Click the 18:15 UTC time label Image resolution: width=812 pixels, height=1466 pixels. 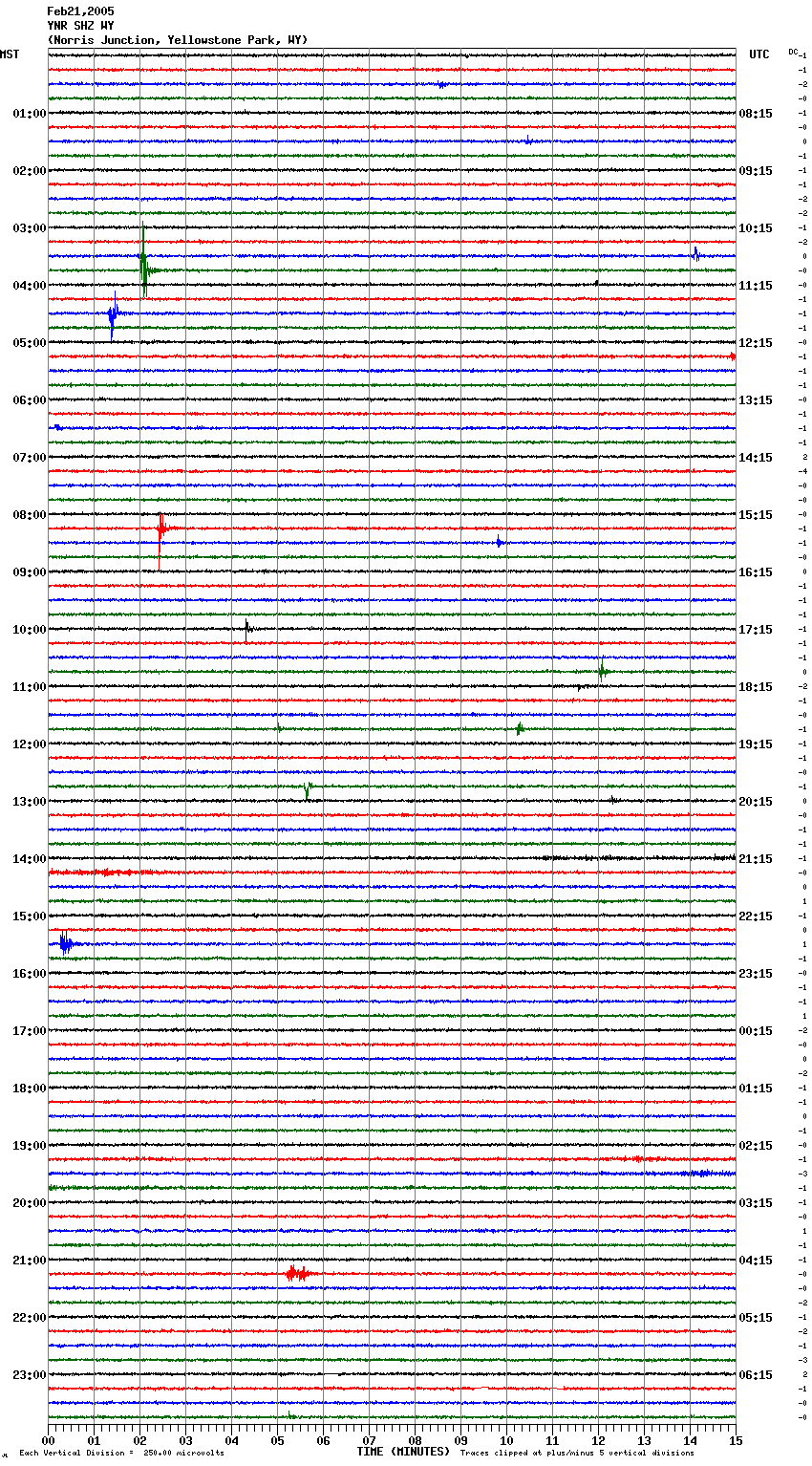point(756,687)
